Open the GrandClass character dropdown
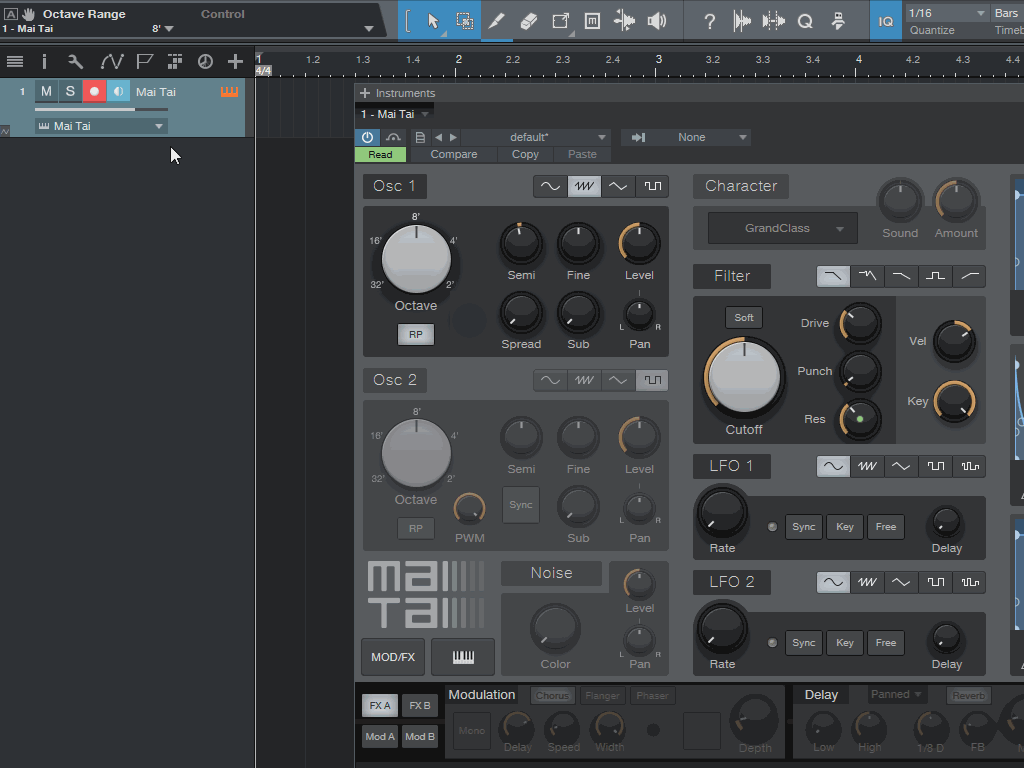 point(782,228)
